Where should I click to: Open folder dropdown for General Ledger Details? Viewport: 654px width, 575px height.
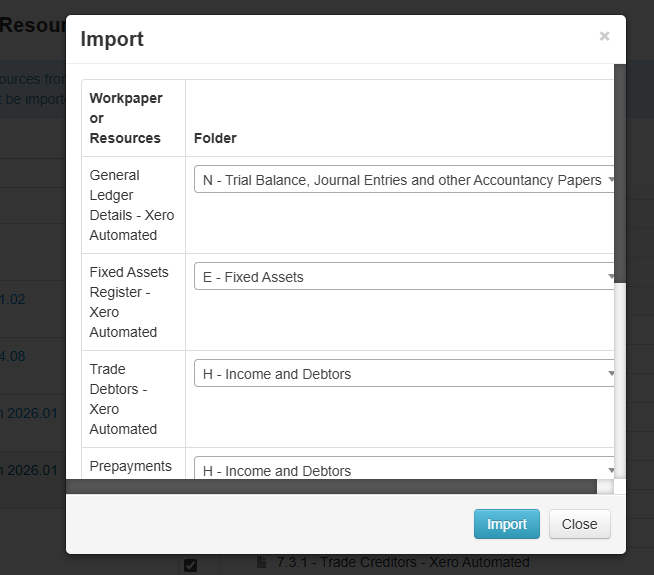click(402, 180)
